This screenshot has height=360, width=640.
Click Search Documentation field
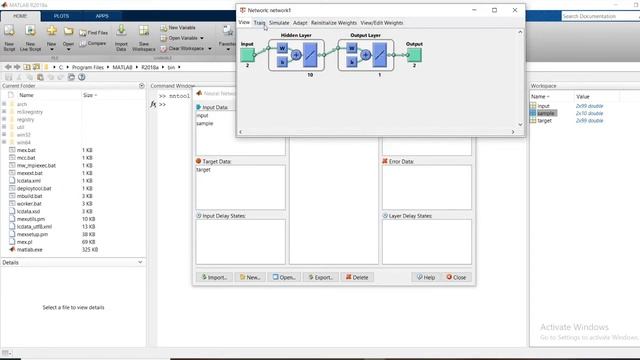pyautogui.click(x=600, y=16)
